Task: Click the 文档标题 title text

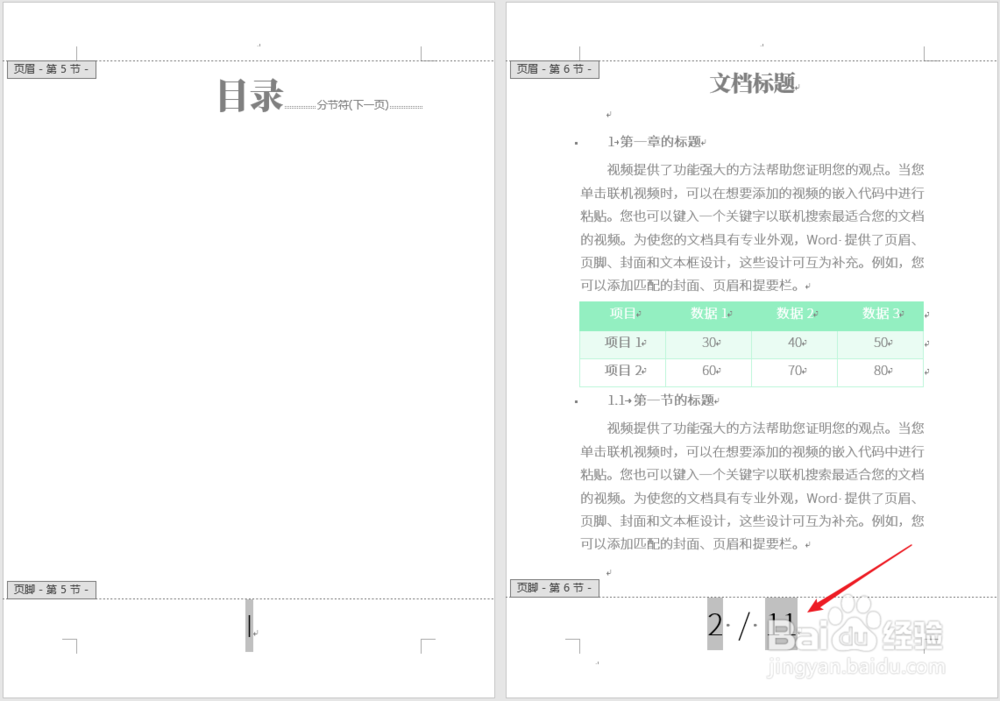Action: click(x=753, y=83)
